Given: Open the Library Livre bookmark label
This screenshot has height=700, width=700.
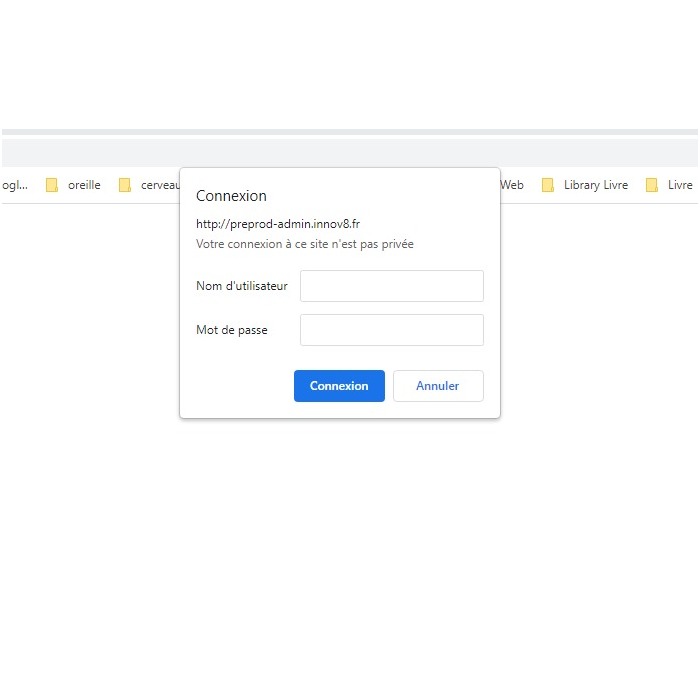Looking at the screenshot, I should [596, 185].
